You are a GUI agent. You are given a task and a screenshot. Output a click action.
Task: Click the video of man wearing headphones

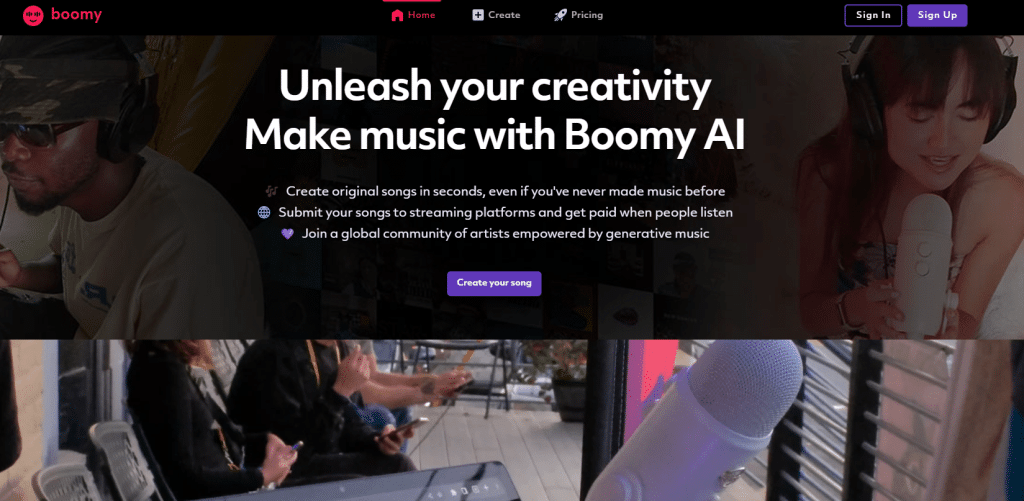(x=131, y=187)
